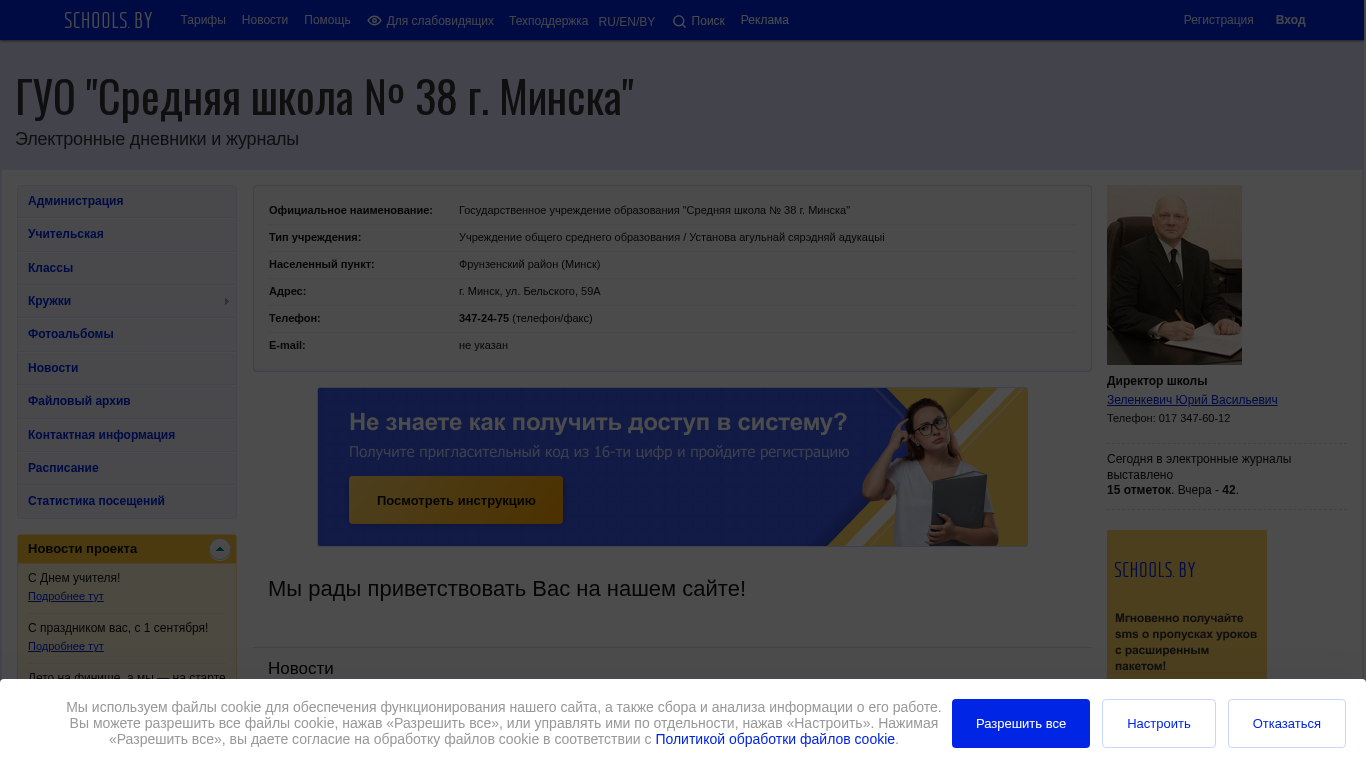Click the Отказаться cookie button
This screenshot has width=1366, height=768.
1287,723
